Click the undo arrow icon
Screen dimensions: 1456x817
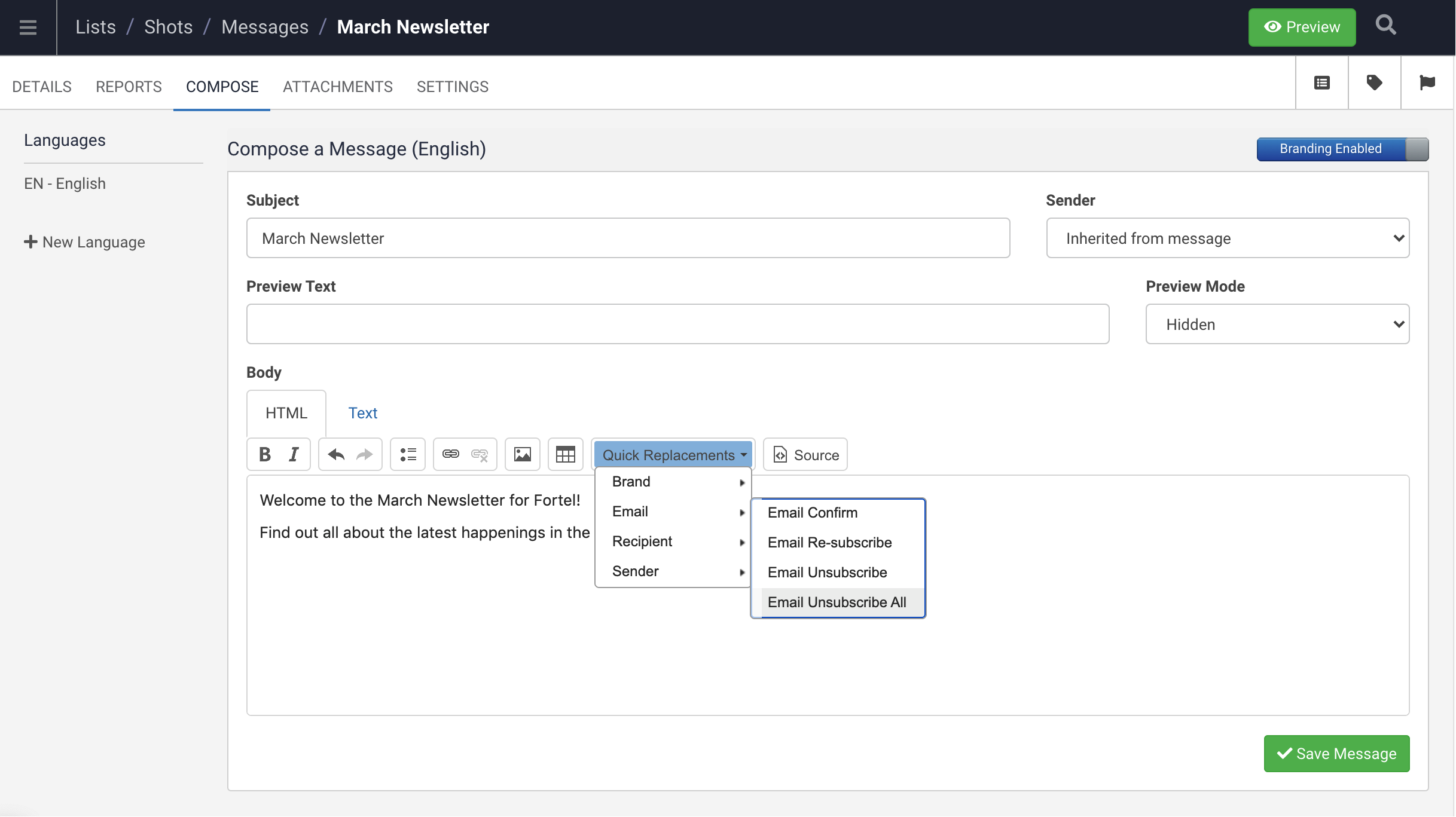[336, 455]
